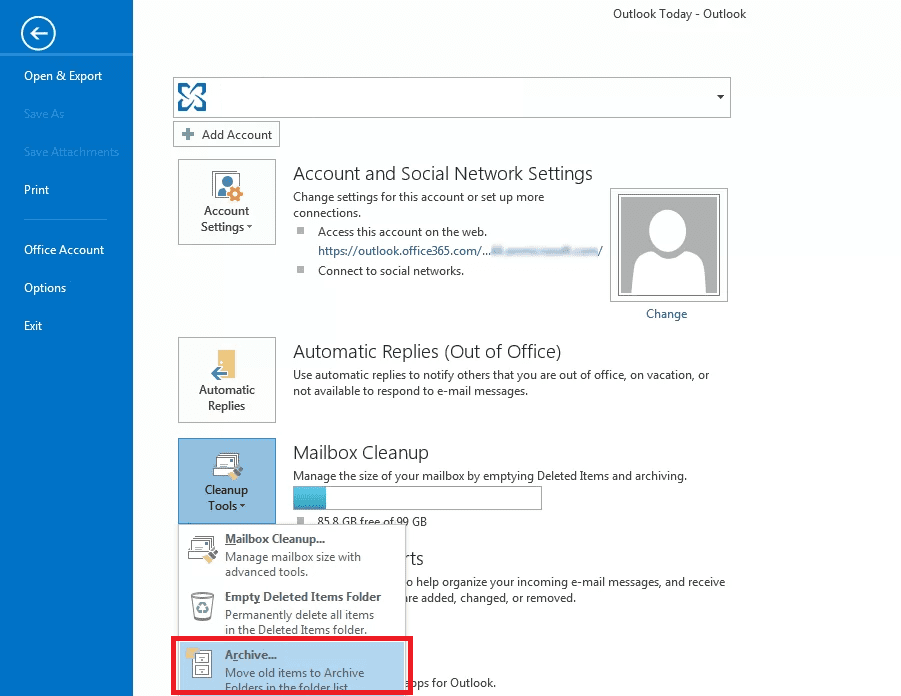The width and height of the screenshot is (901, 696).
Task: Click the recycle bin icon
Action: pyautogui.click(x=202, y=606)
